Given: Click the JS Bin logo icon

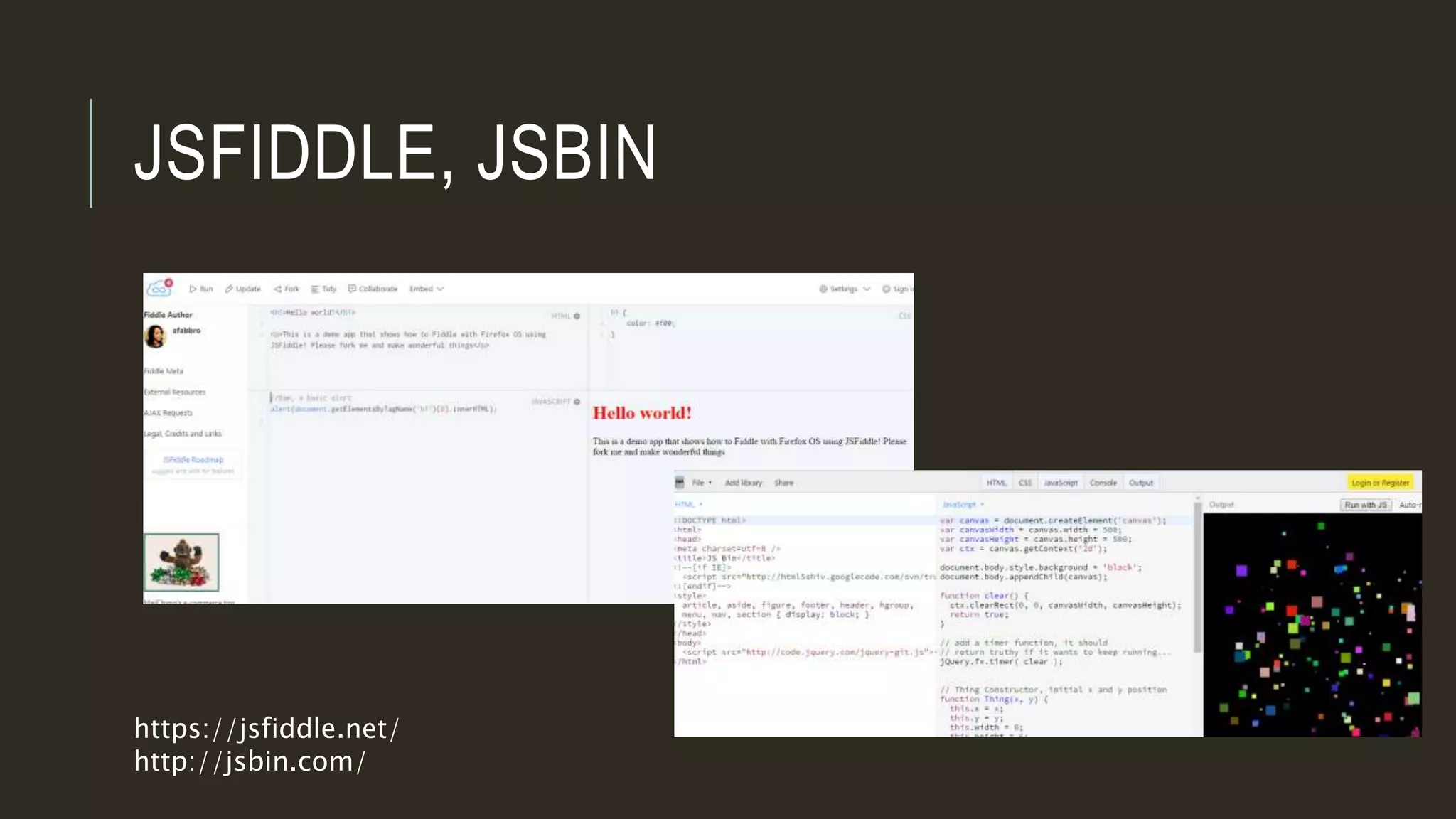Looking at the screenshot, I should [680, 483].
